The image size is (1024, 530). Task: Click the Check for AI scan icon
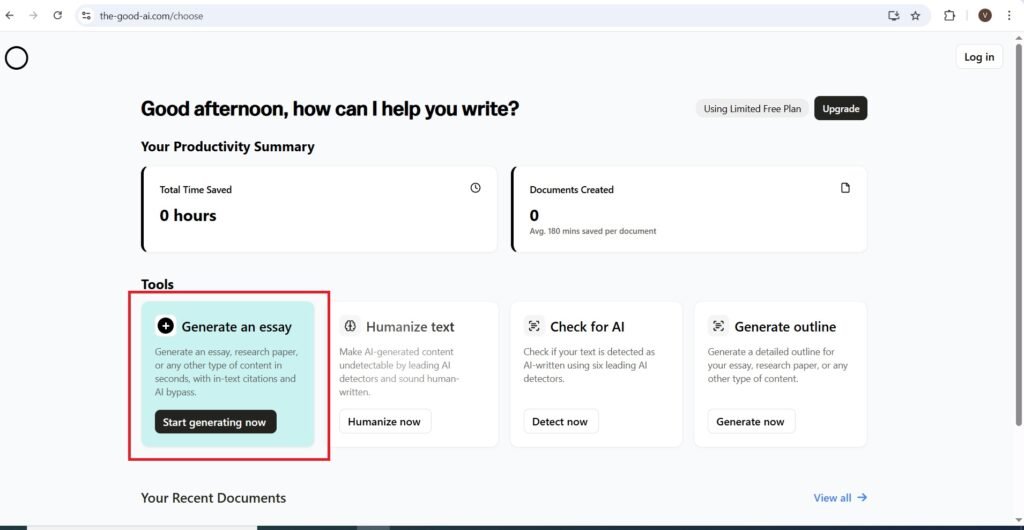(x=534, y=326)
